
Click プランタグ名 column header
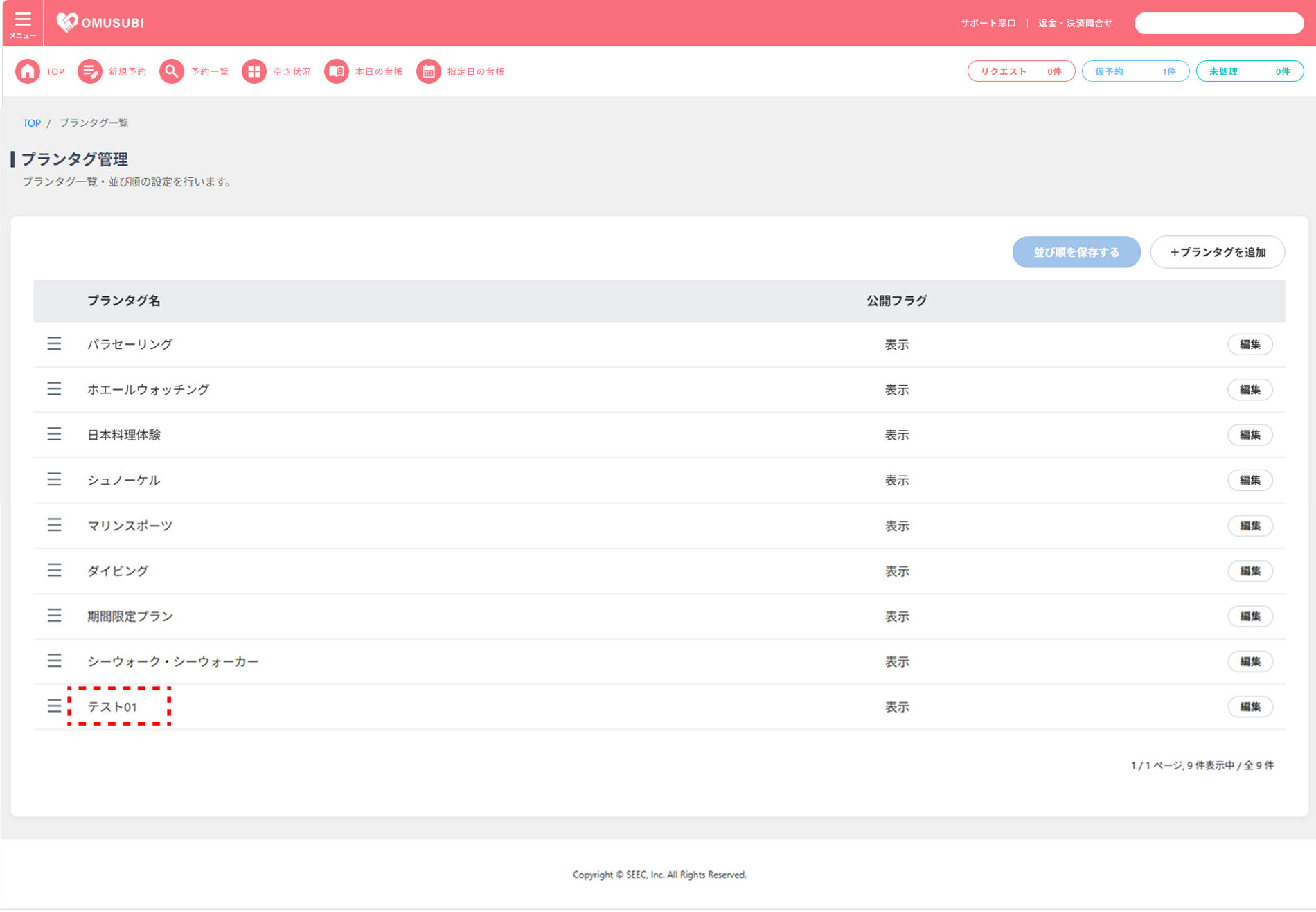coord(123,301)
